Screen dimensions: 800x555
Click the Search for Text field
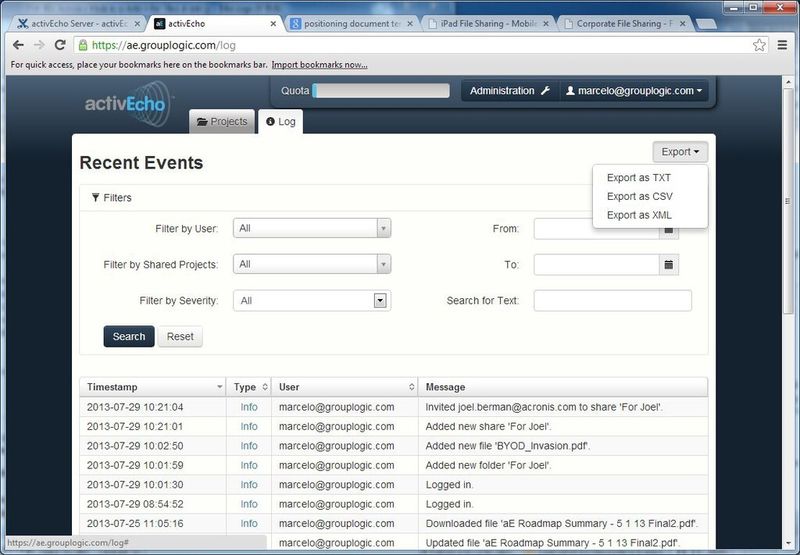(x=613, y=300)
